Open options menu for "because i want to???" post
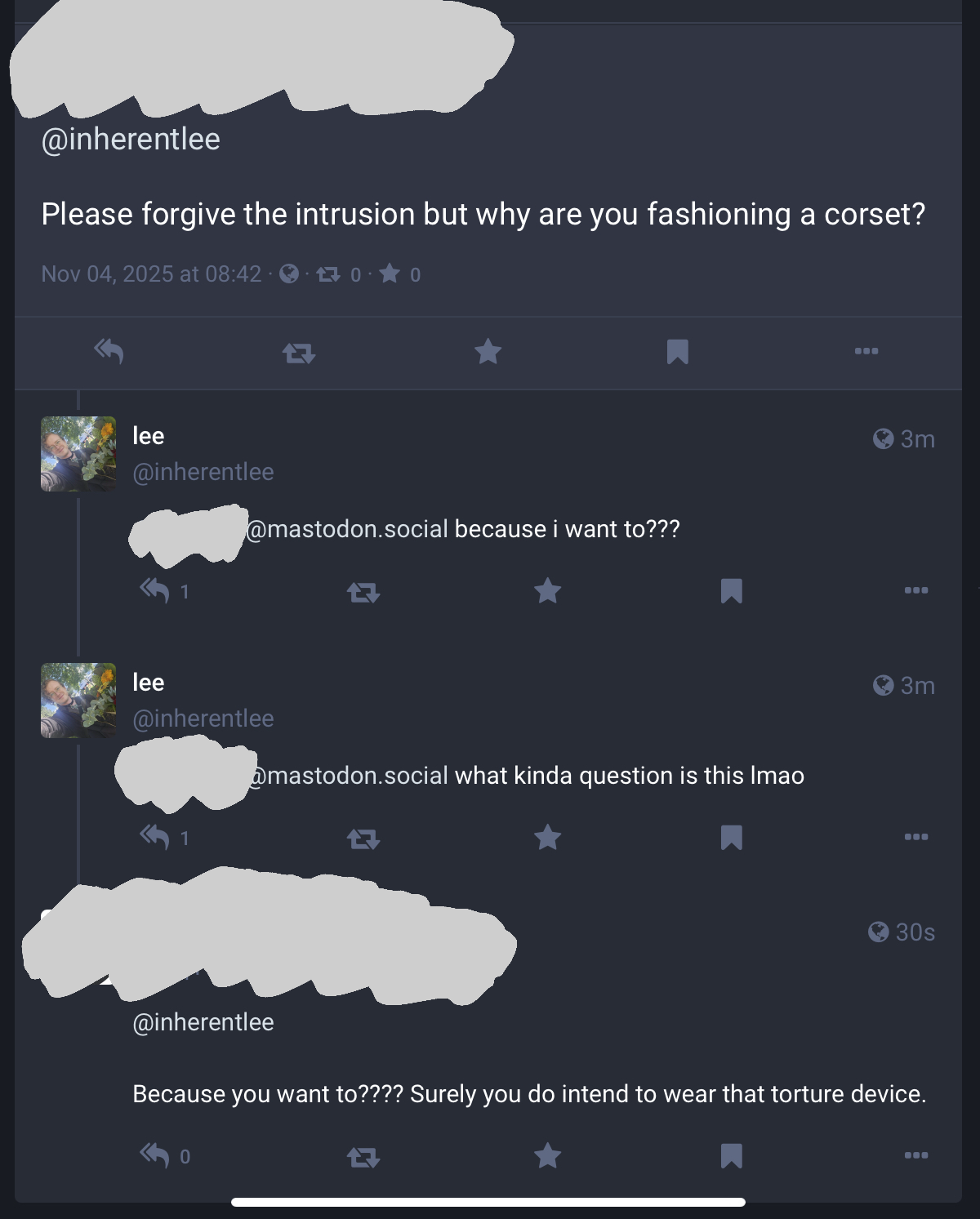This screenshot has width=980, height=1219. click(916, 589)
